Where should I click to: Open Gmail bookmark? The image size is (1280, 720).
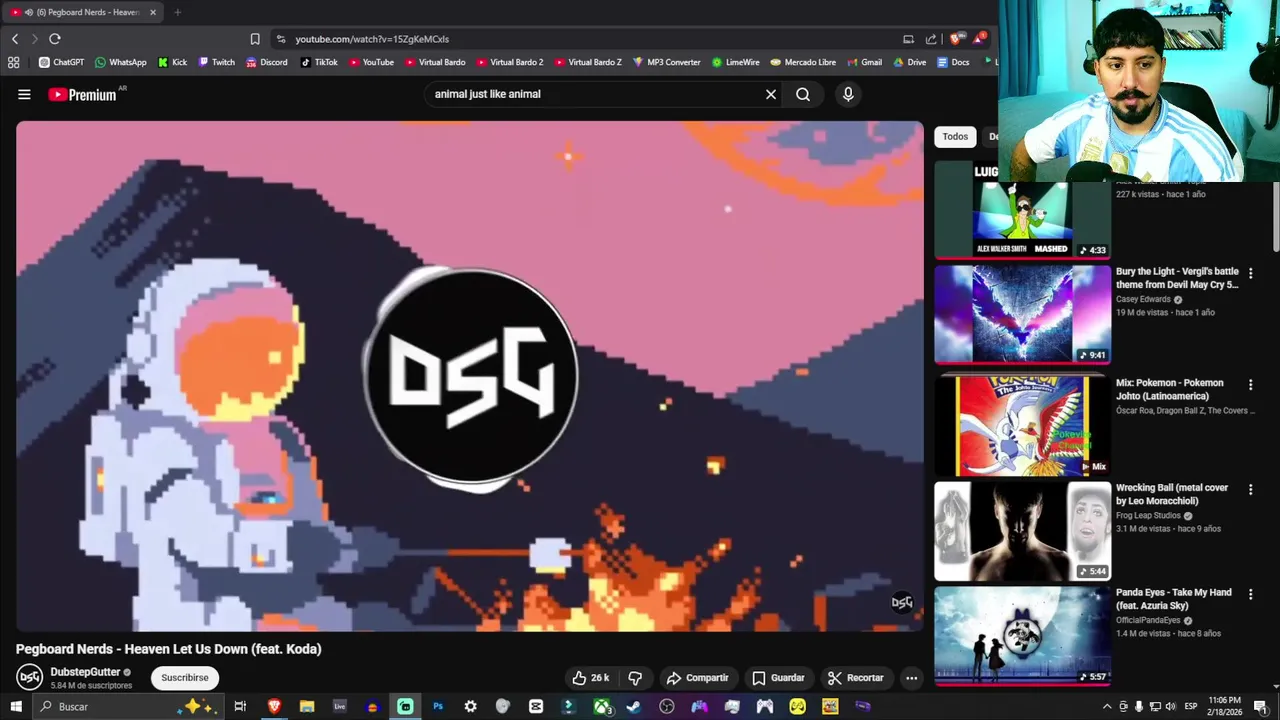tap(864, 62)
